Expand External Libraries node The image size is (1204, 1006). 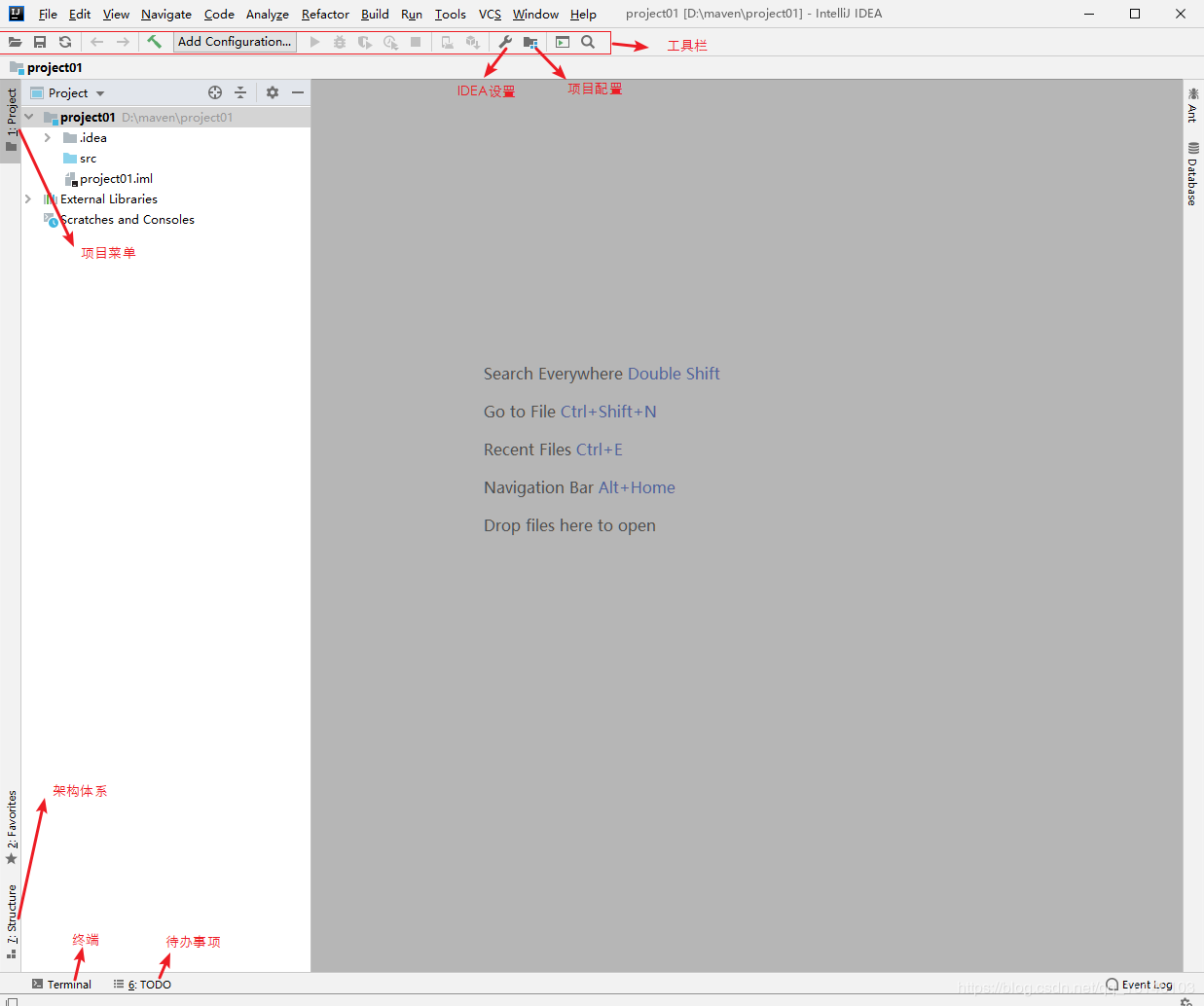coord(27,198)
